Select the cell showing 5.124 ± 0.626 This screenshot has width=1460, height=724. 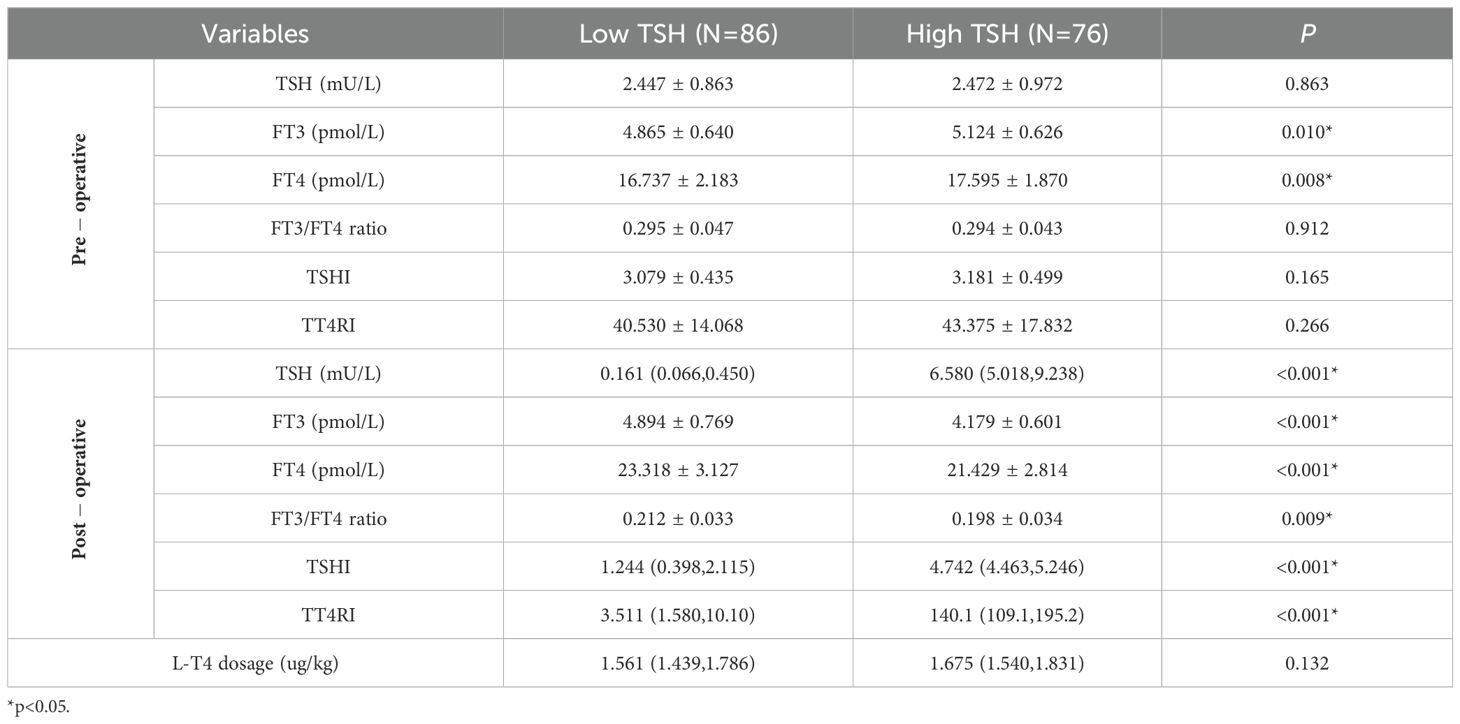pos(1007,132)
